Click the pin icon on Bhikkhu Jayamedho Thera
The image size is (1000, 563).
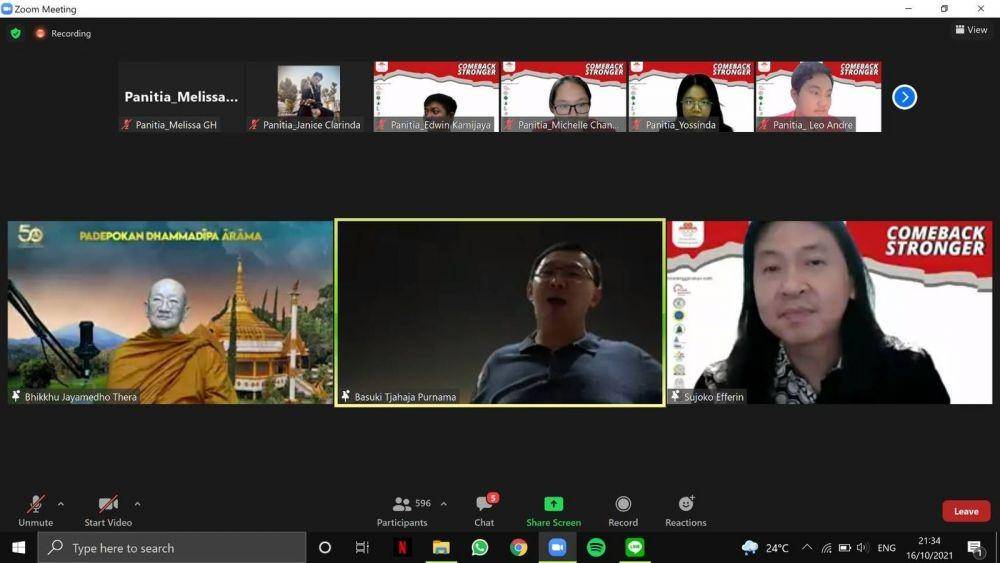point(16,396)
